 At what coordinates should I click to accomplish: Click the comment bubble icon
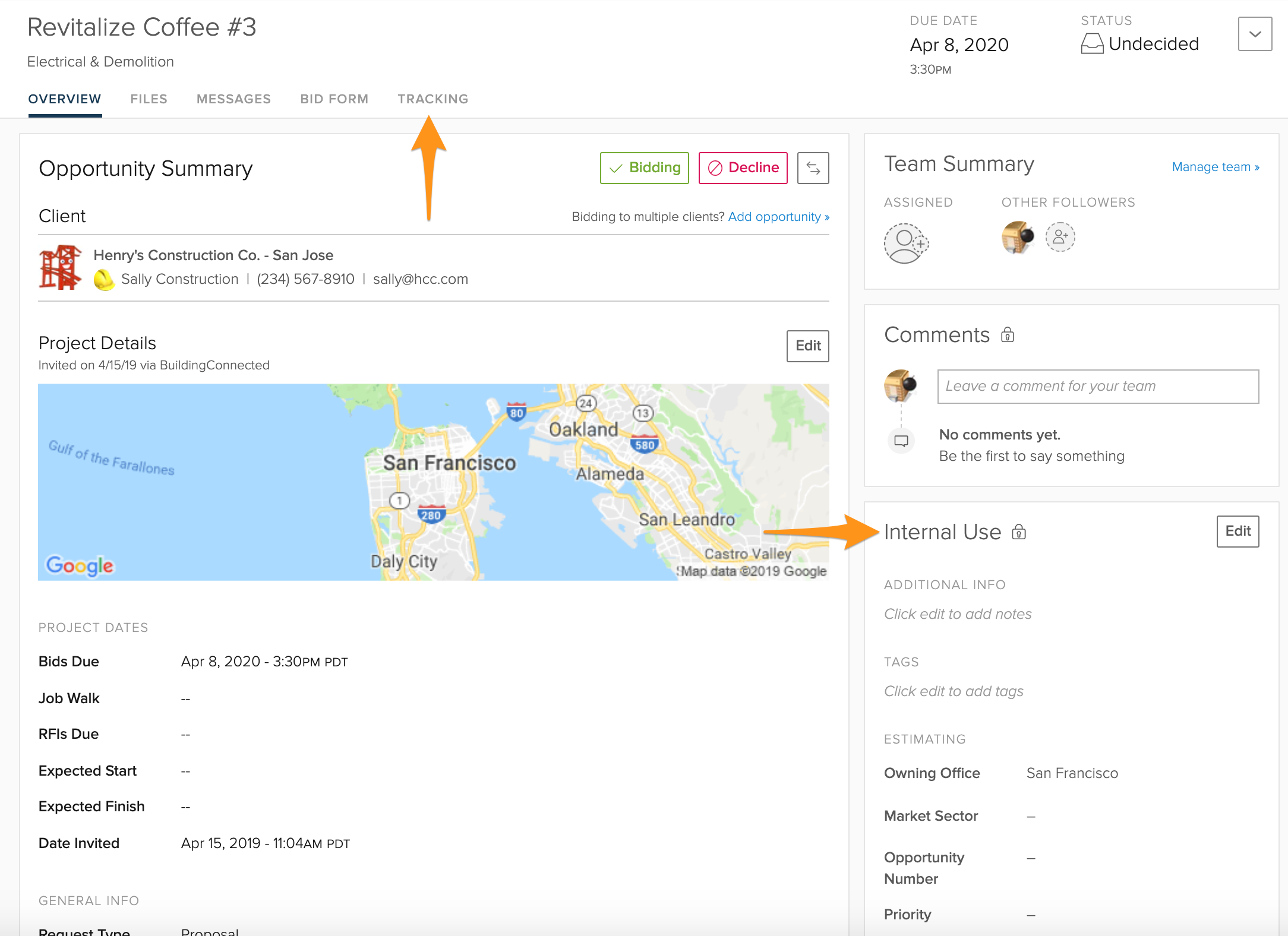pos(901,441)
